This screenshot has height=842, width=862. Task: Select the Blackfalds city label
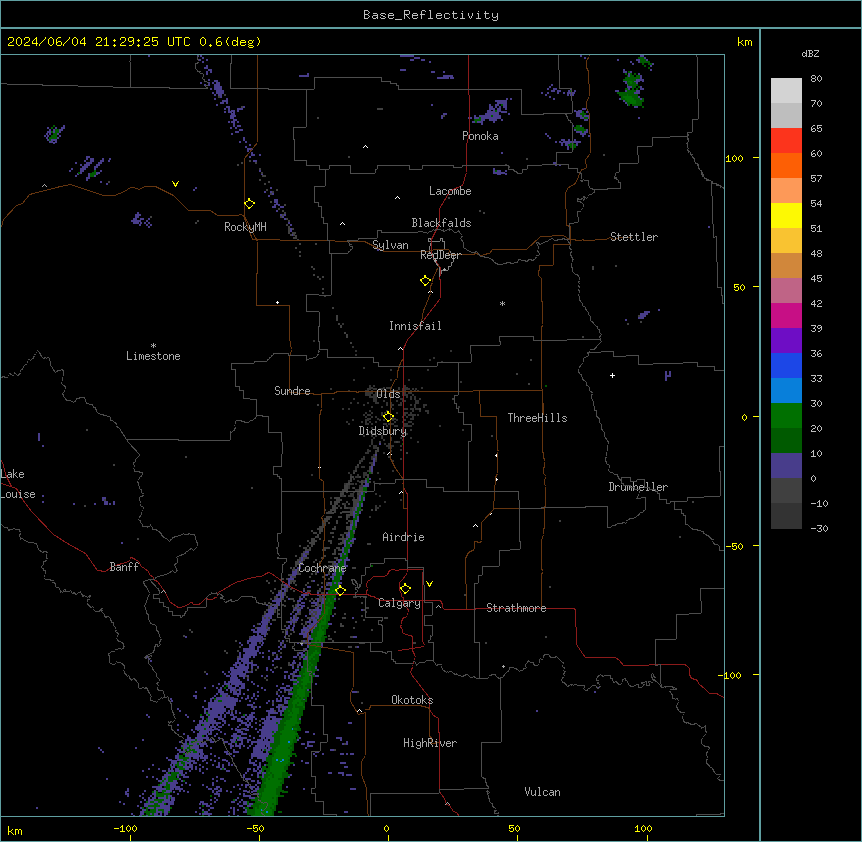[x=441, y=223]
